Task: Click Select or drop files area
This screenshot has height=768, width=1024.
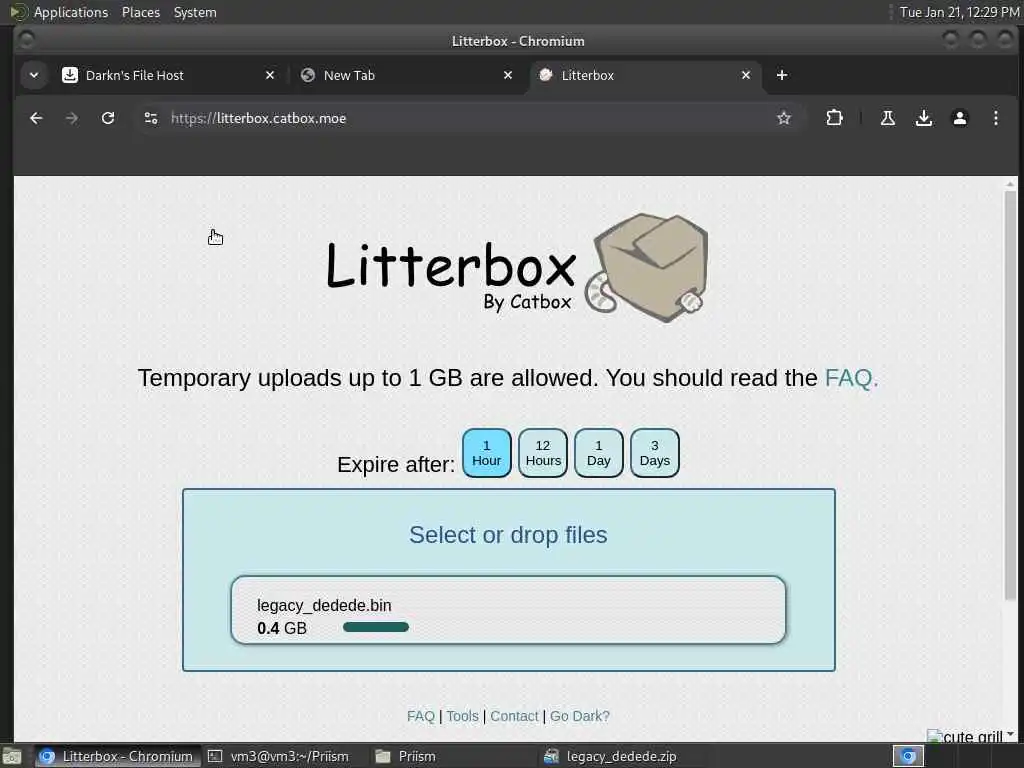Action: pos(508,535)
